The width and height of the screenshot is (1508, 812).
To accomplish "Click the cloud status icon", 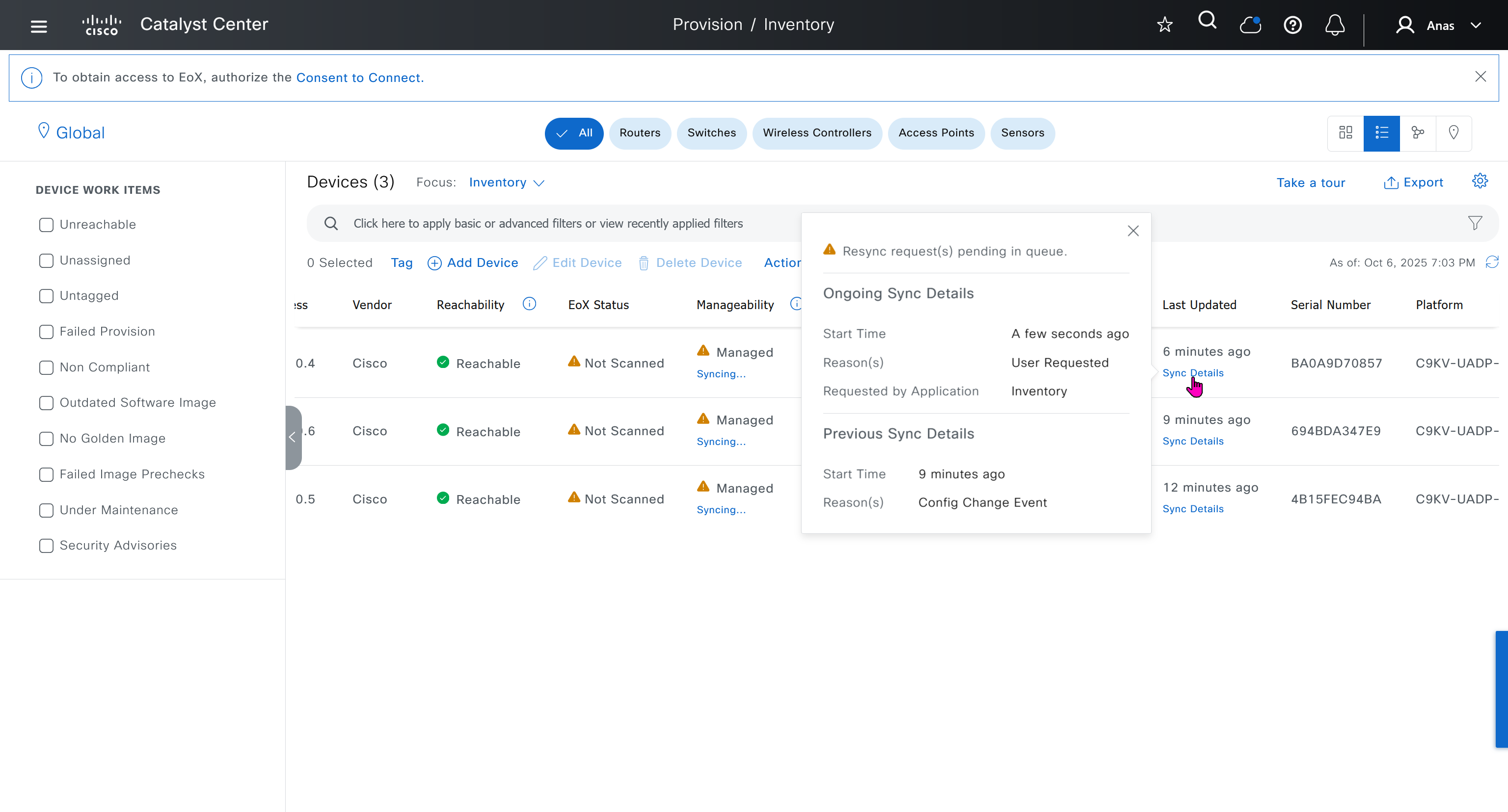I will click(1250, 25).
